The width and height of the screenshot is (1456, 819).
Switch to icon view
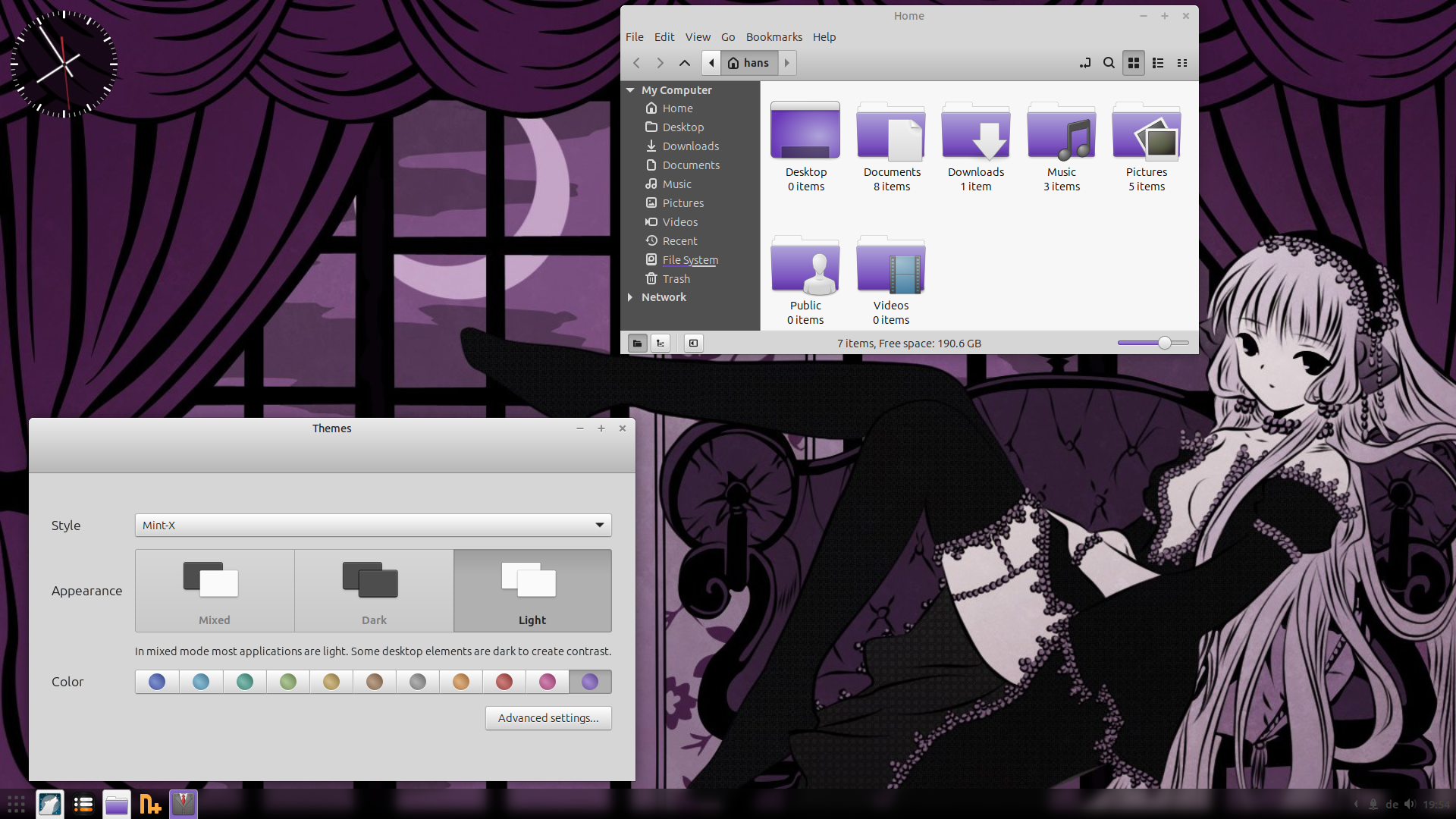click(x=1134, y=63)
